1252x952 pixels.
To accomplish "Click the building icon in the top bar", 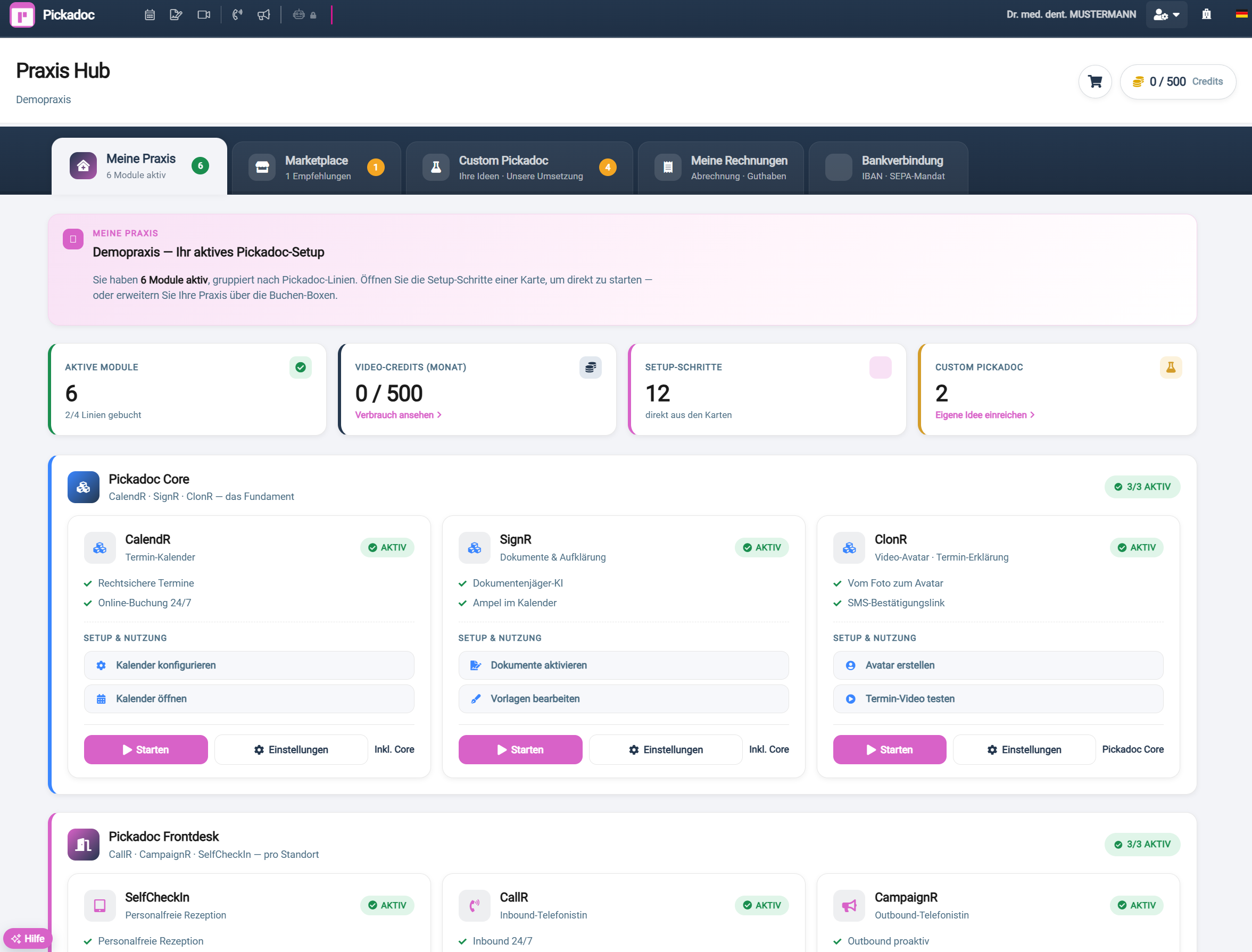I will (x=1207, y=15).
